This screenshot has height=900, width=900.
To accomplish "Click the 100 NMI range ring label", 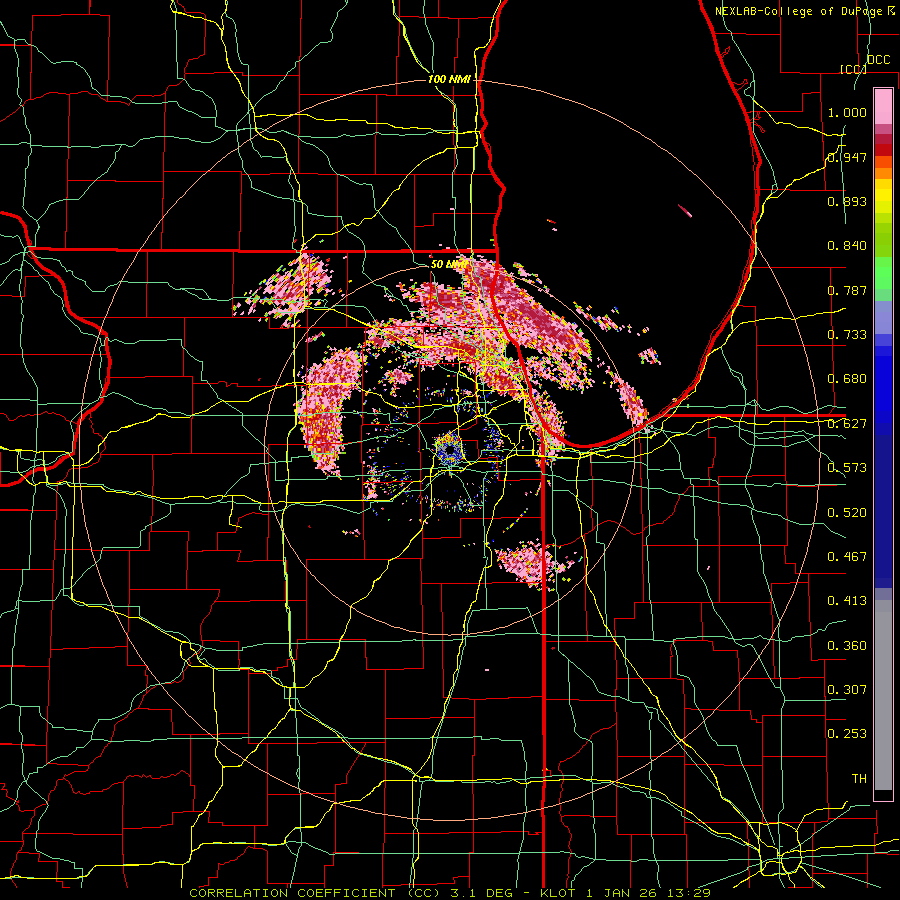I will click(x=449, y=79).
